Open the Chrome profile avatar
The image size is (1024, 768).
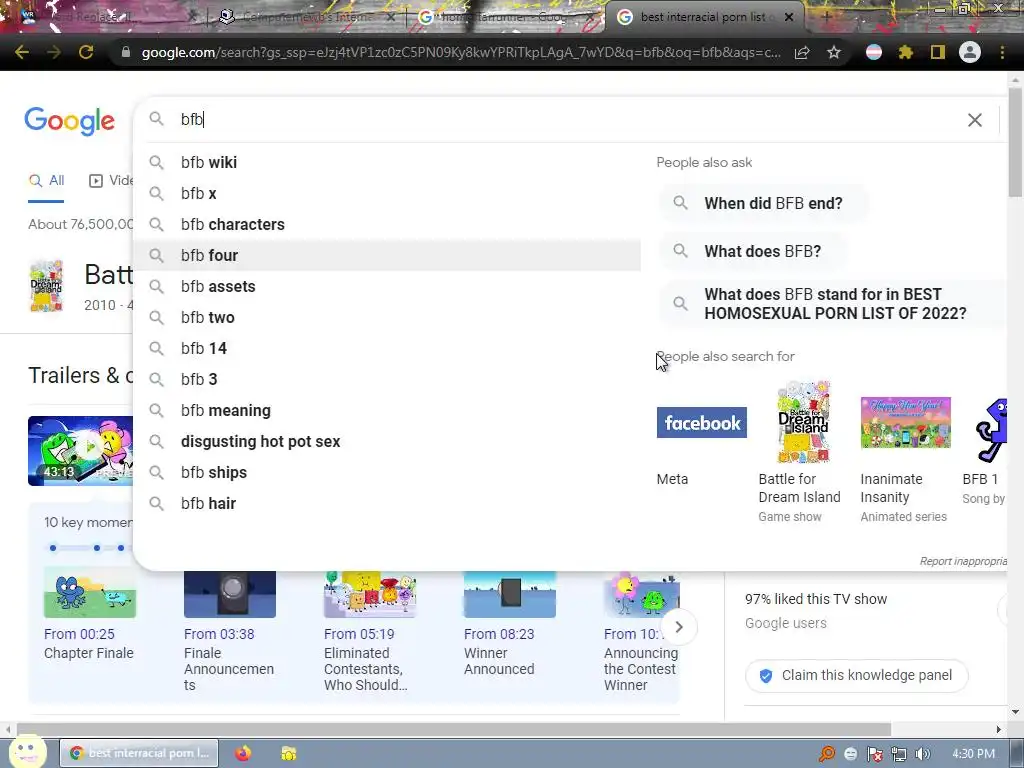[x=970, y=52]
